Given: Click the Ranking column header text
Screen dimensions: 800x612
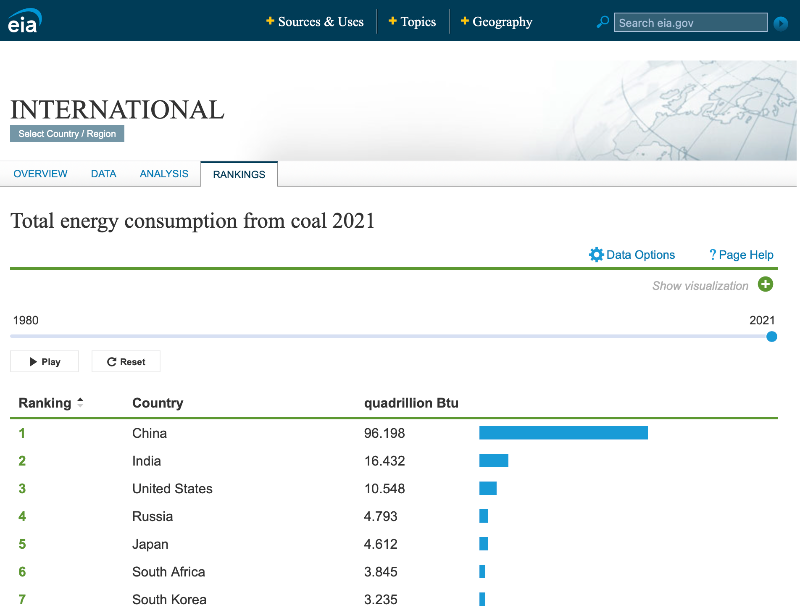Looking at the screenshot, I should pyautogui.click(x=45, y=403).
